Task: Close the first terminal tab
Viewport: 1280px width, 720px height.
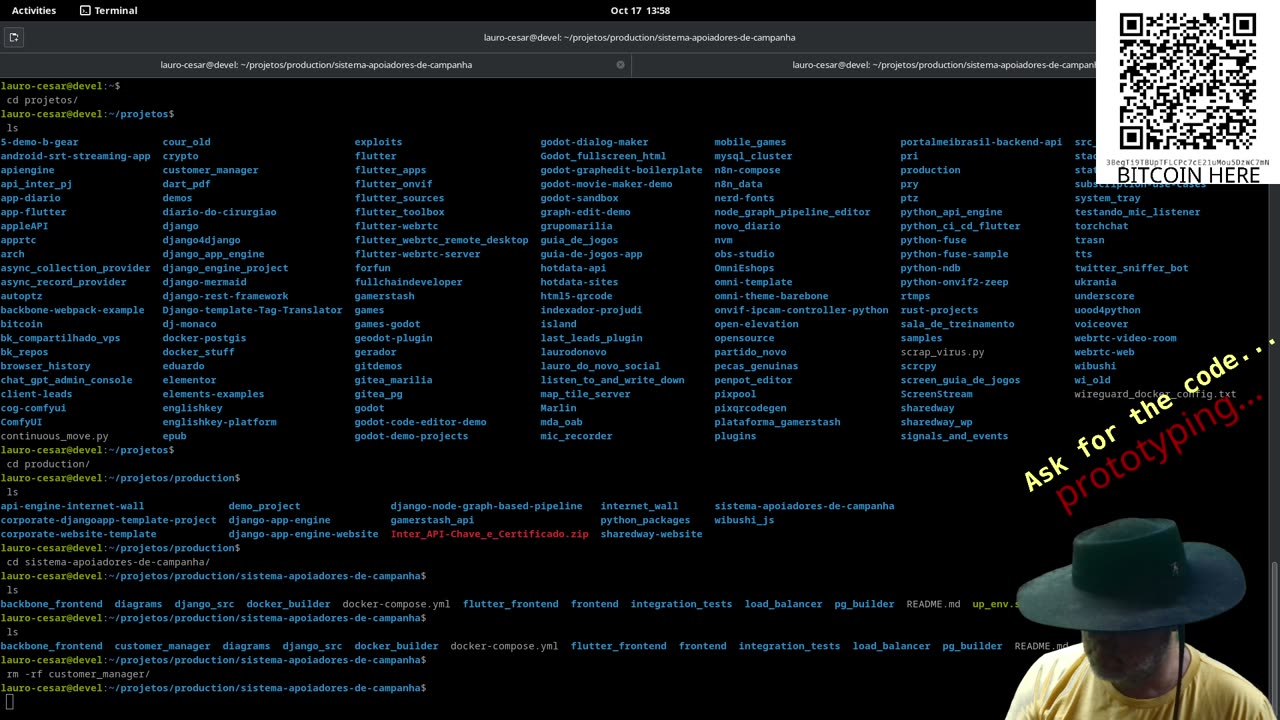Action: point(620,65)
